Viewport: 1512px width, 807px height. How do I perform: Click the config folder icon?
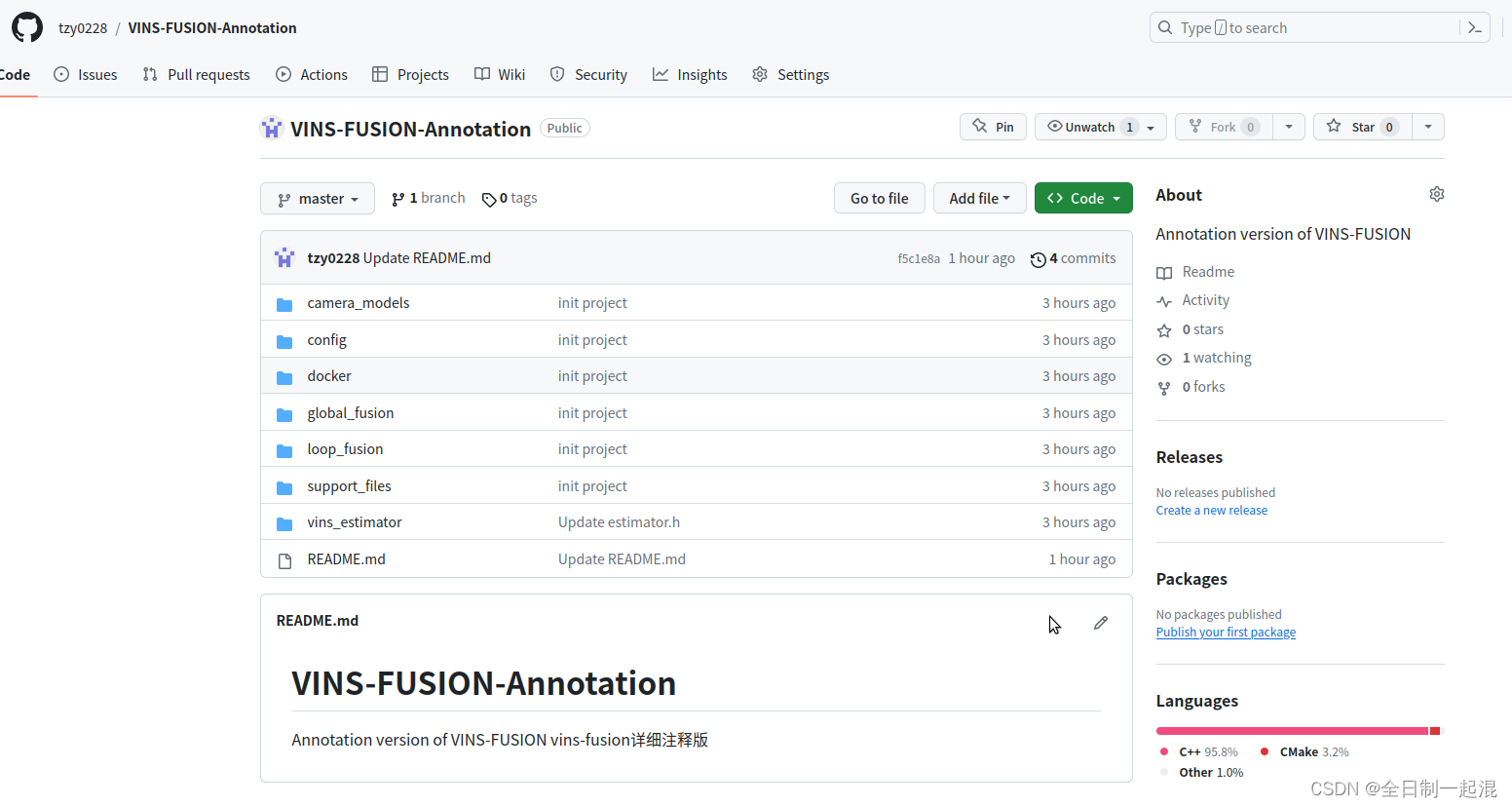coord(284,341)
